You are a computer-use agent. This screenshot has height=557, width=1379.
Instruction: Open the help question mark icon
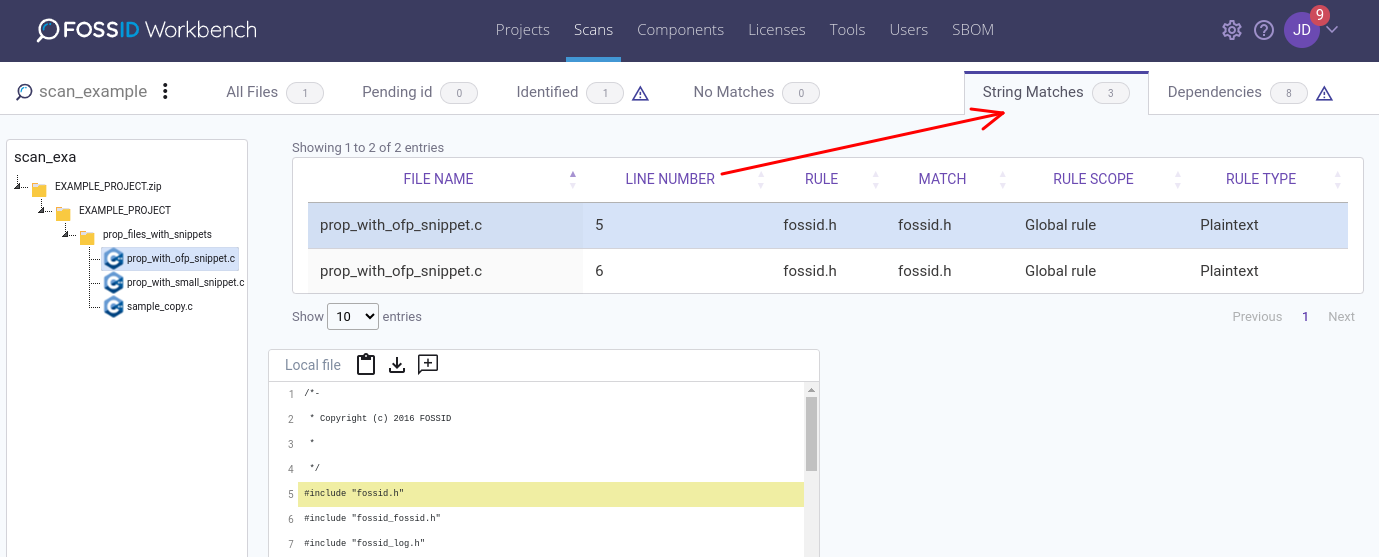1264,30
